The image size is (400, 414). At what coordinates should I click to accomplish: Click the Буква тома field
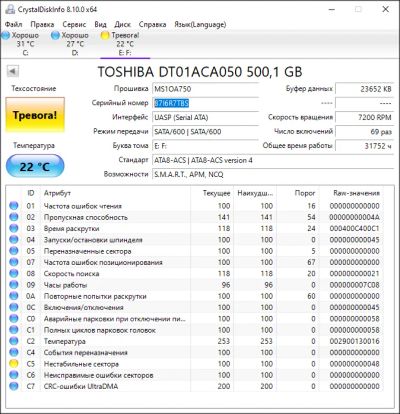point(205,146)
